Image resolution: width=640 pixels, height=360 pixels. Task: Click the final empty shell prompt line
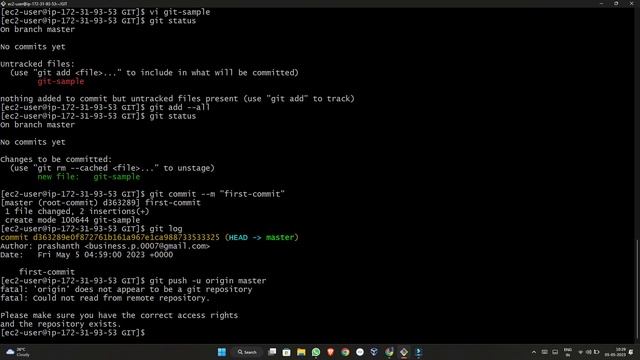pos(73,333)
